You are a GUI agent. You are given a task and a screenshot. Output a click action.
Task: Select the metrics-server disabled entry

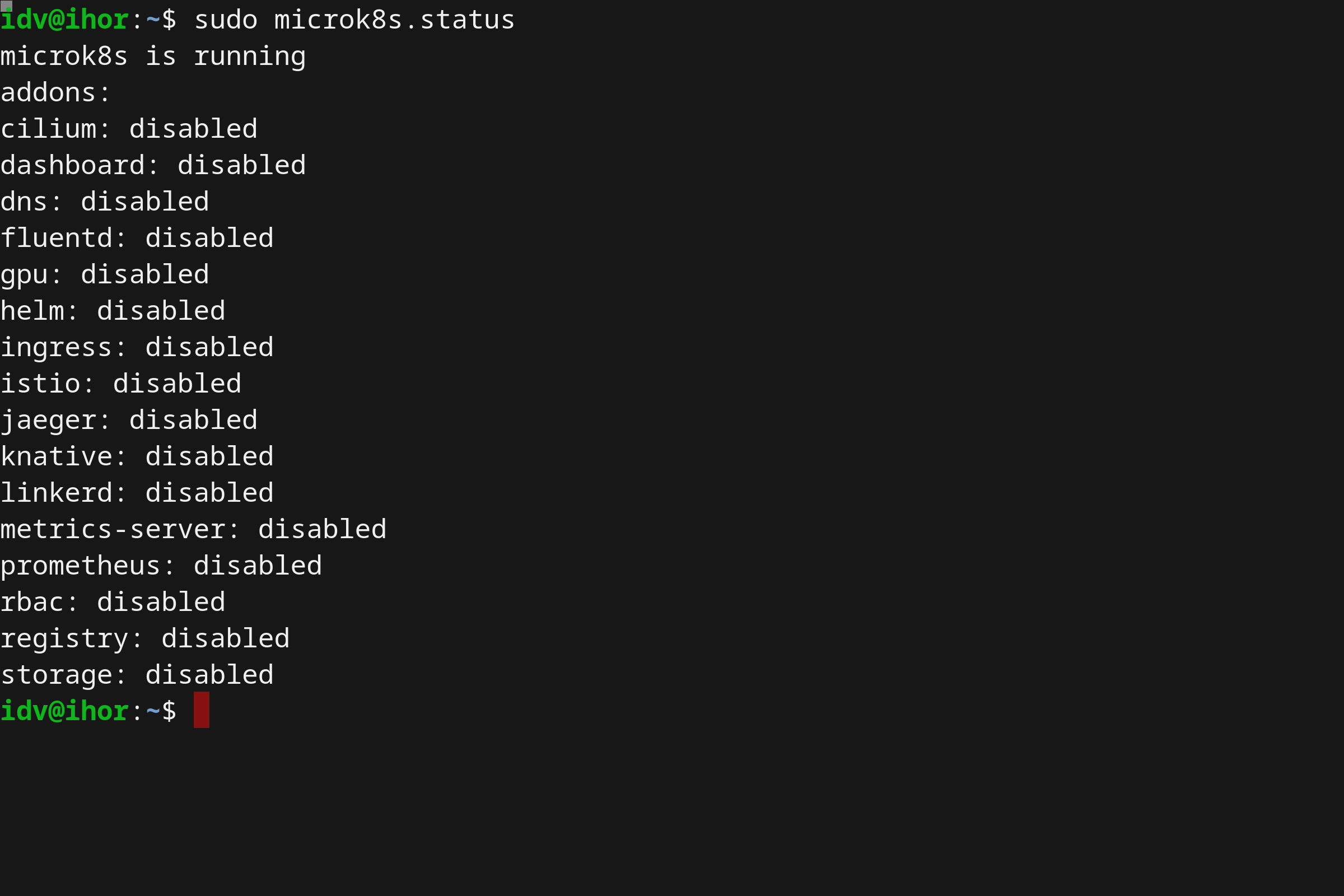(193, 529)
